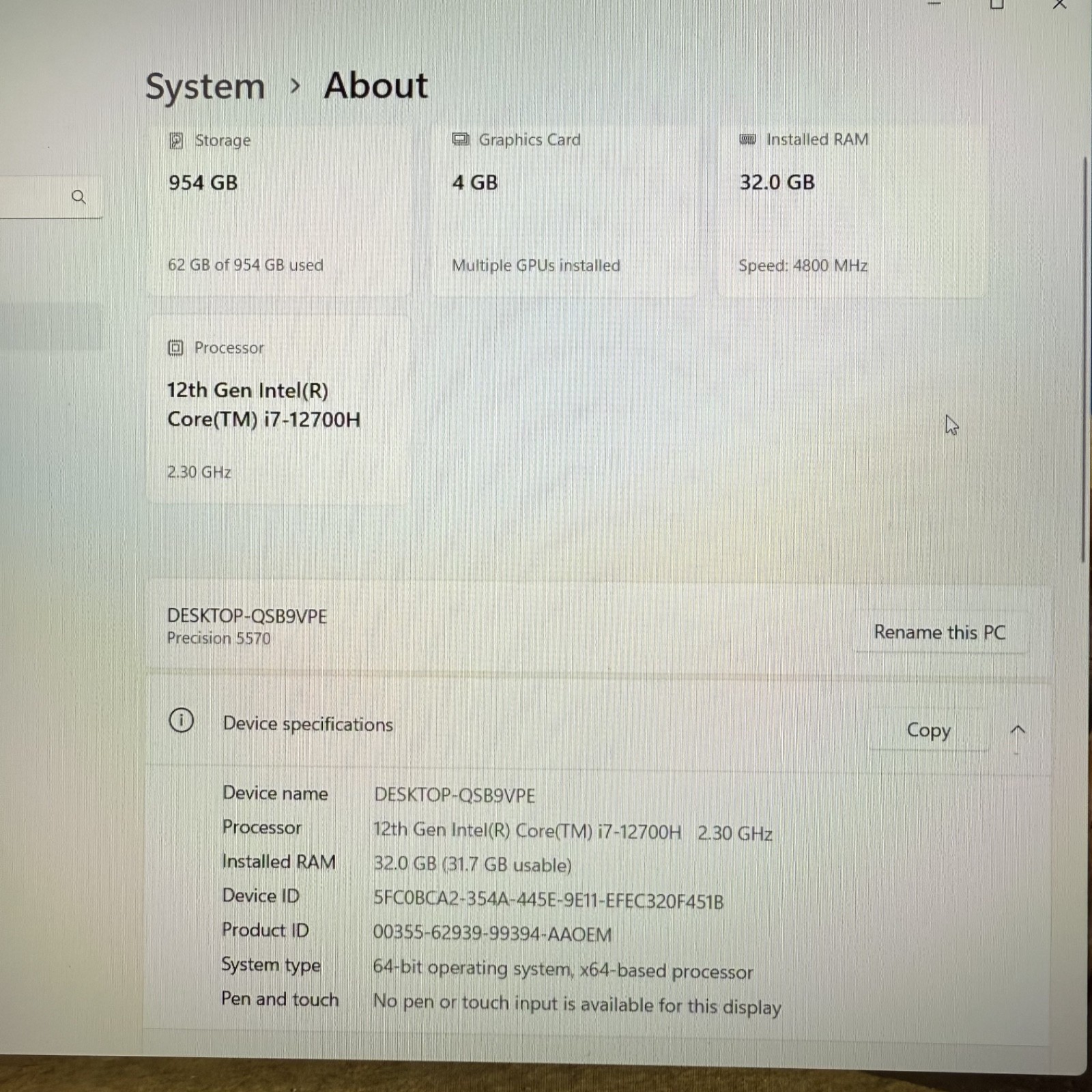Click the 2.30 GHz text in Processor card
This screenshot has height=1092, width=1092.
[199, 472]
